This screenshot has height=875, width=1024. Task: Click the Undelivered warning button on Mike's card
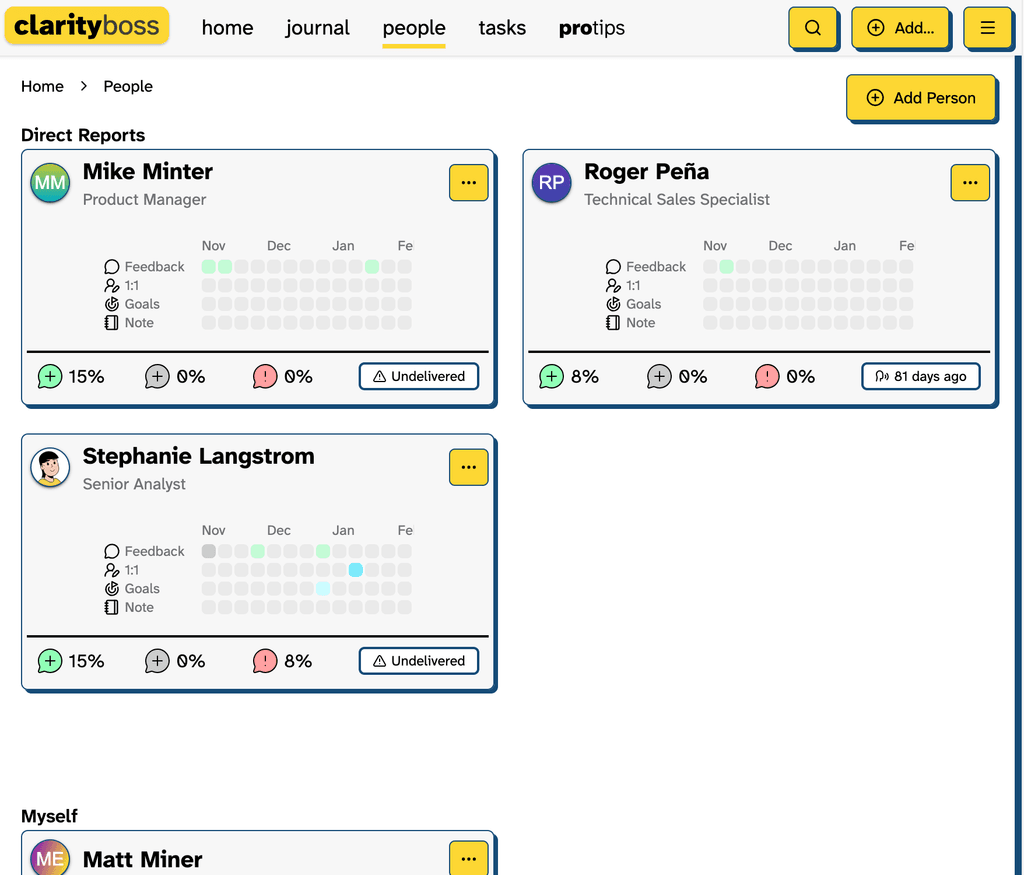pos(418,377)
